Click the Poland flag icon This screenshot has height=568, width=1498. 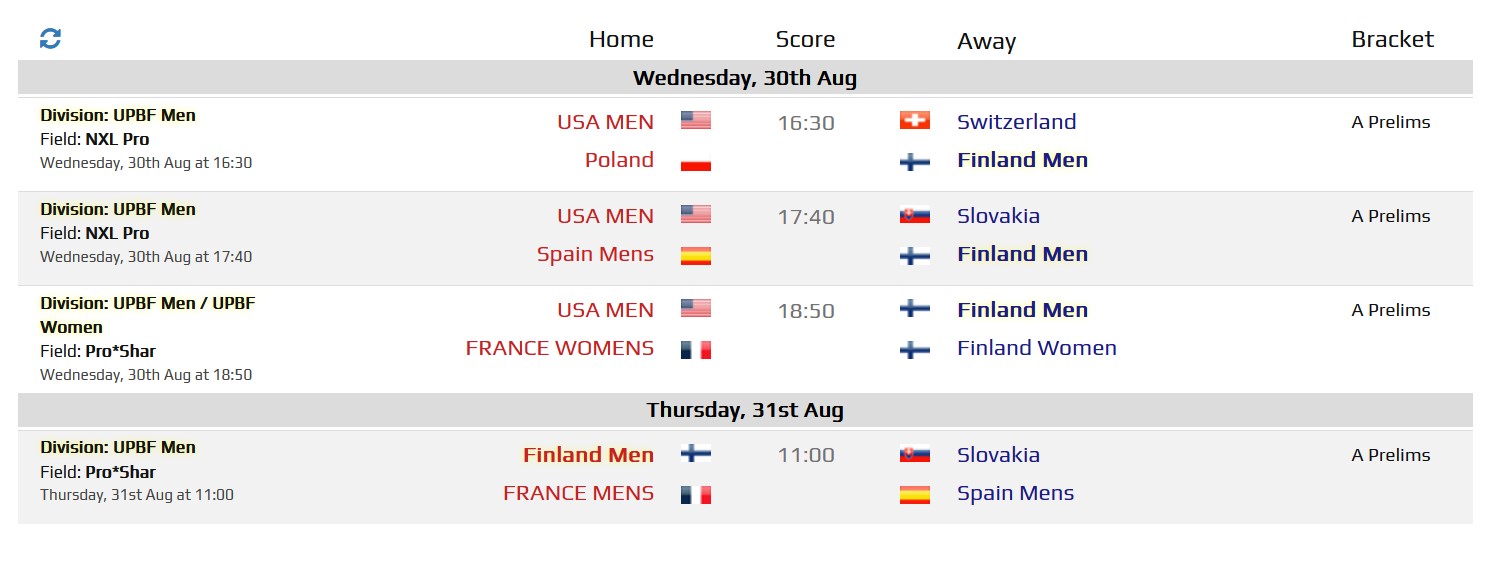695,162
